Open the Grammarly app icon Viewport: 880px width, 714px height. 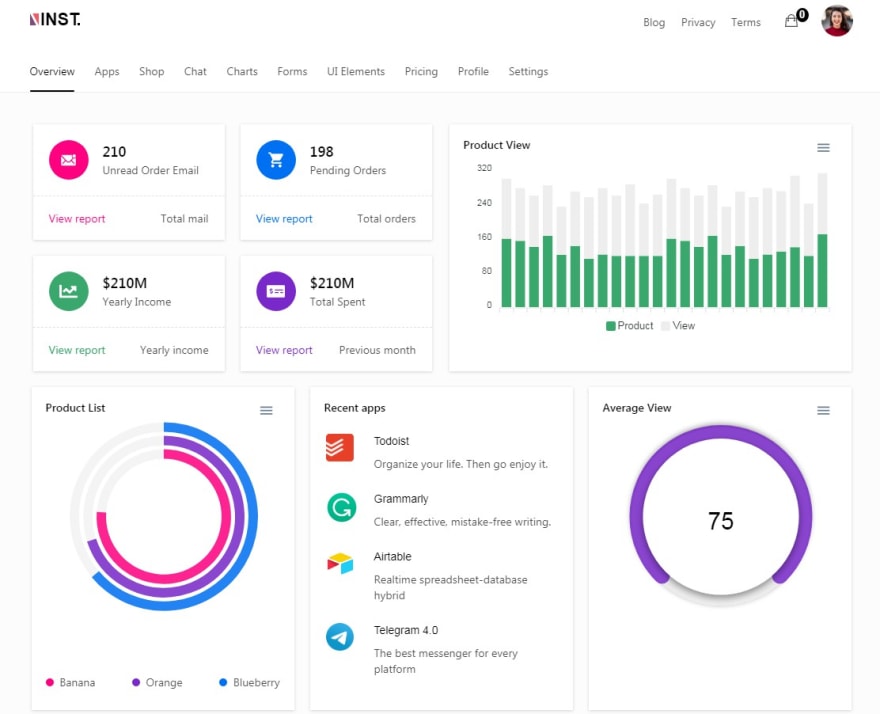click(x=341, y=507)
